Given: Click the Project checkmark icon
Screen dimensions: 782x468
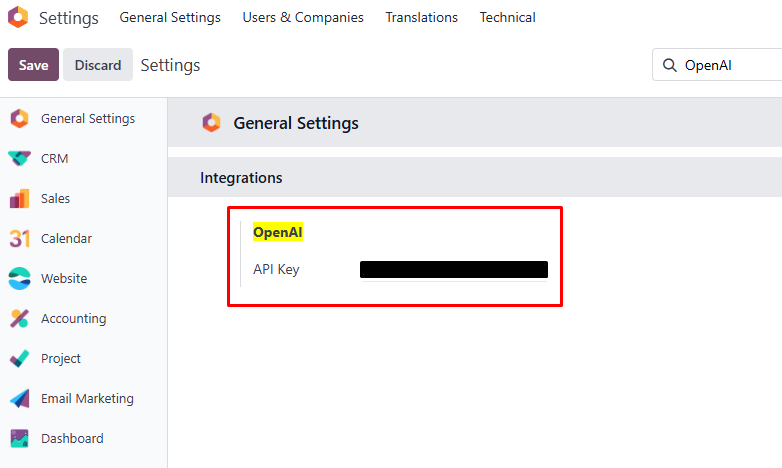Looking at the screenshot, I should click(x=19, y=359).
